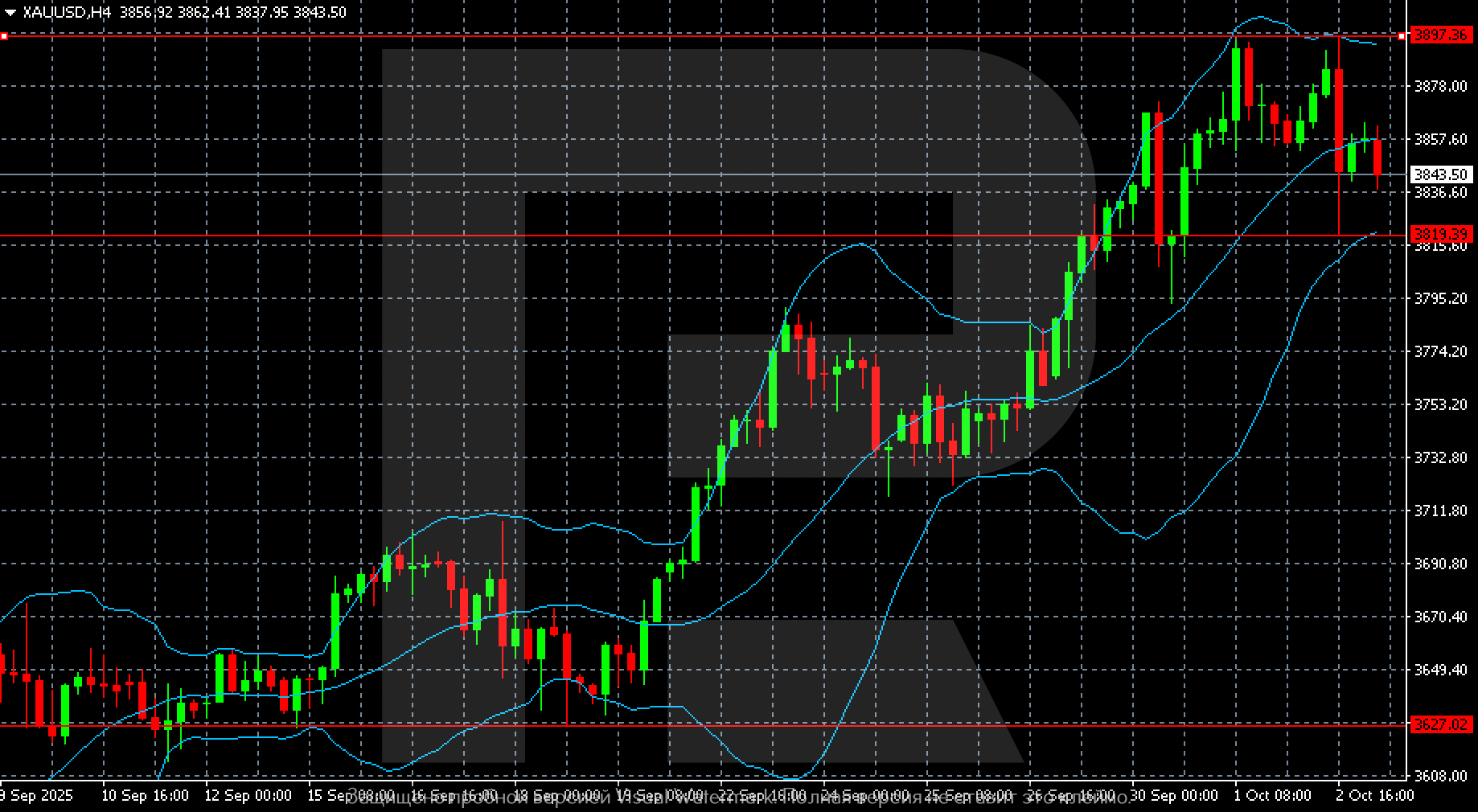1478x812 pixels.
Task: Grab the left handle of top red line
Action: click(4, 36)
